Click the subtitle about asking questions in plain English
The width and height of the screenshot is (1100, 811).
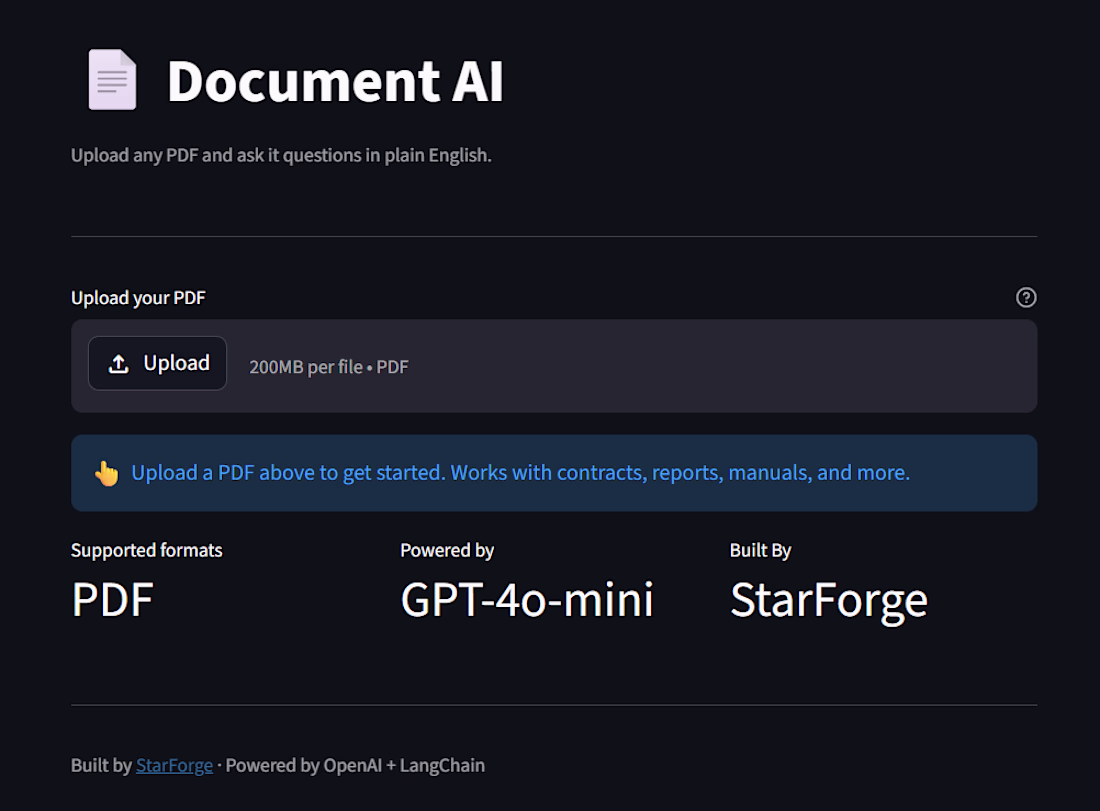click(x=281, y=156)
